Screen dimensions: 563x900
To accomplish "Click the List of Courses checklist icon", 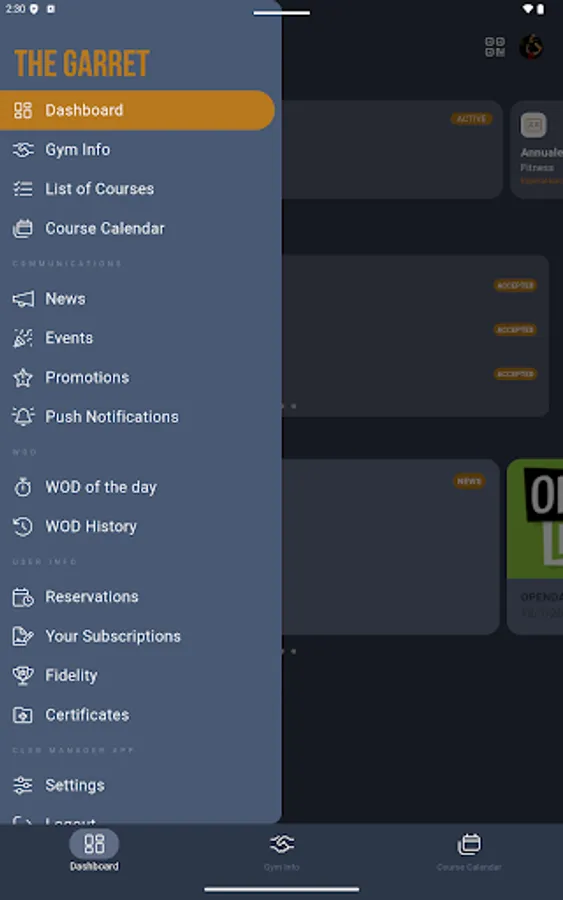I will click(23, 189).
